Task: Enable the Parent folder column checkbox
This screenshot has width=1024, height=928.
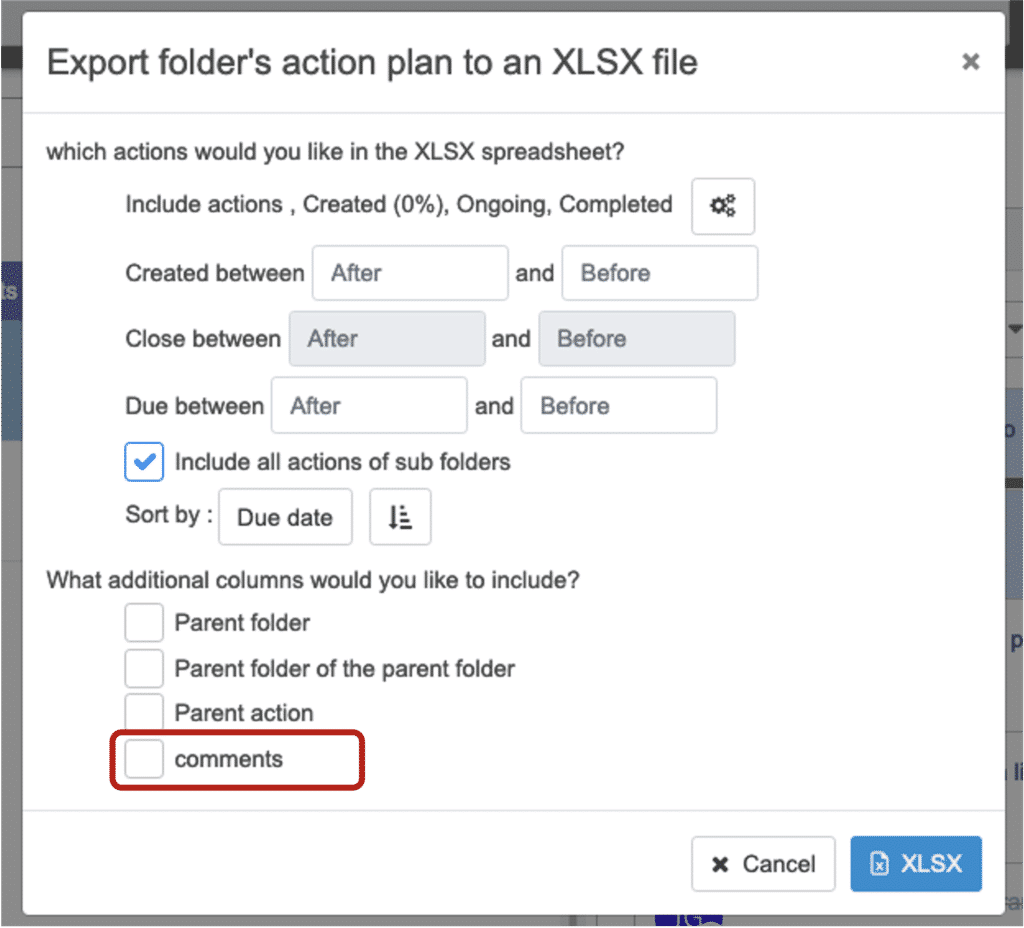Action: point(144,622)
